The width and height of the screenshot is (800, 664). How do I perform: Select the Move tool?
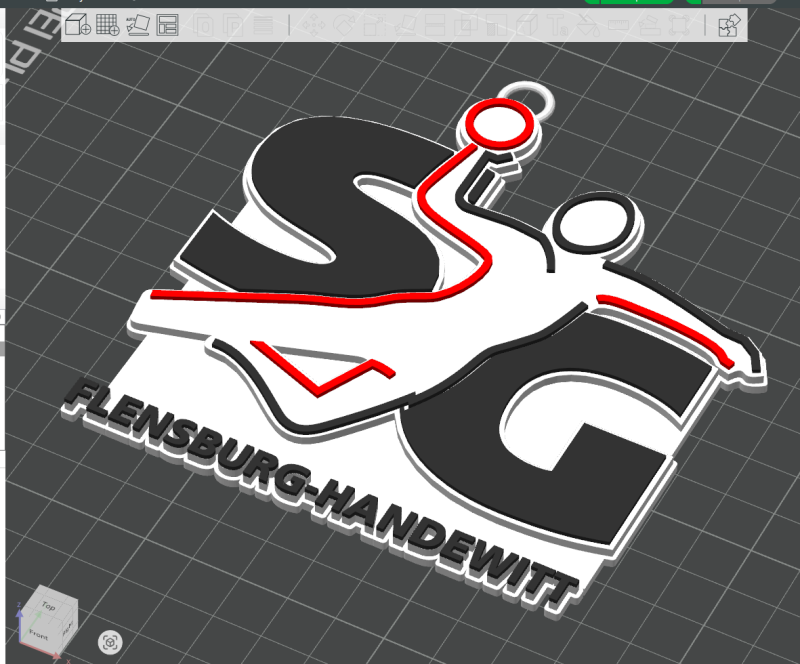[312, 25]
